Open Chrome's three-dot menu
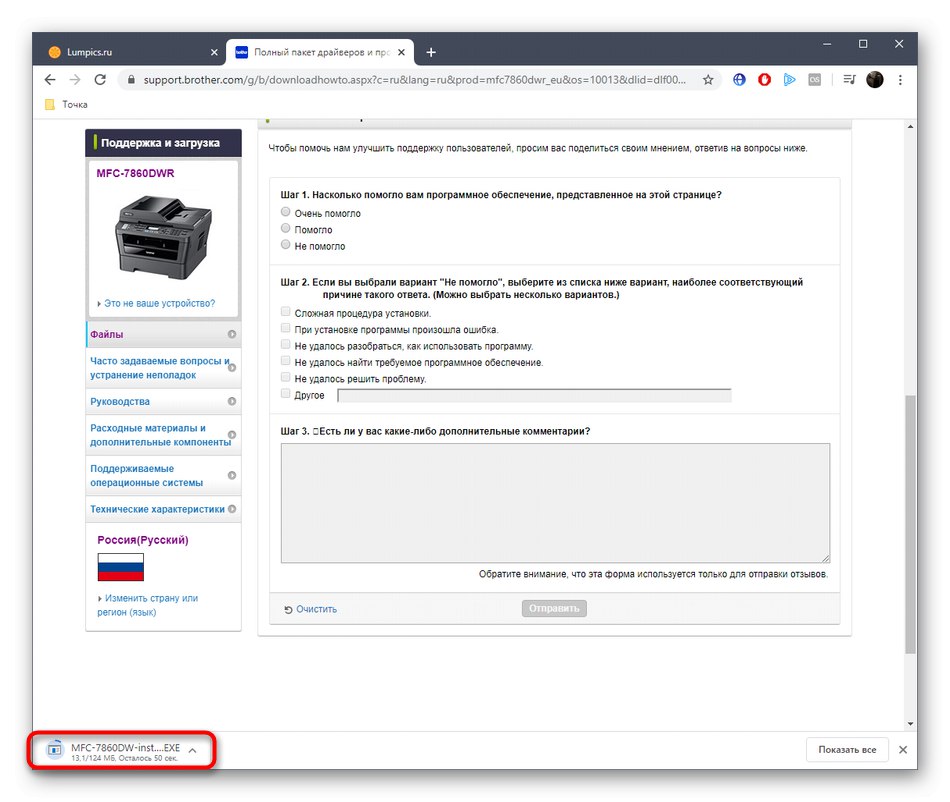 point(900,78)
